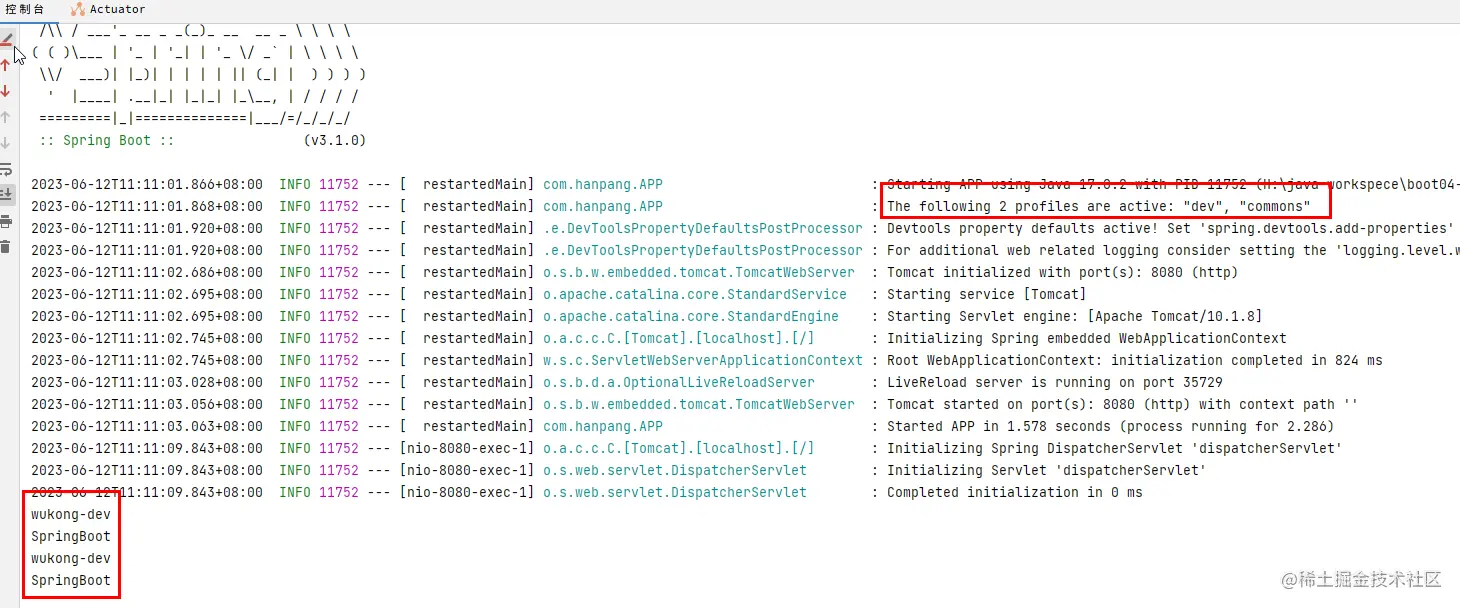
Task: Jump to previous stack trace (red up arrow)
Action: point(6,65)
